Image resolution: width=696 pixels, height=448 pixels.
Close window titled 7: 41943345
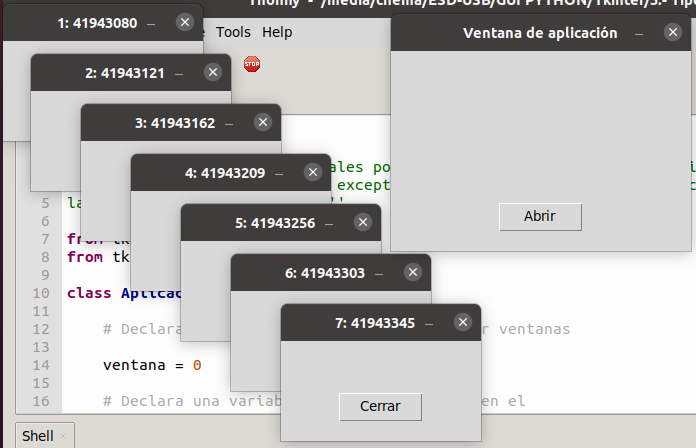tap(463, 322)
